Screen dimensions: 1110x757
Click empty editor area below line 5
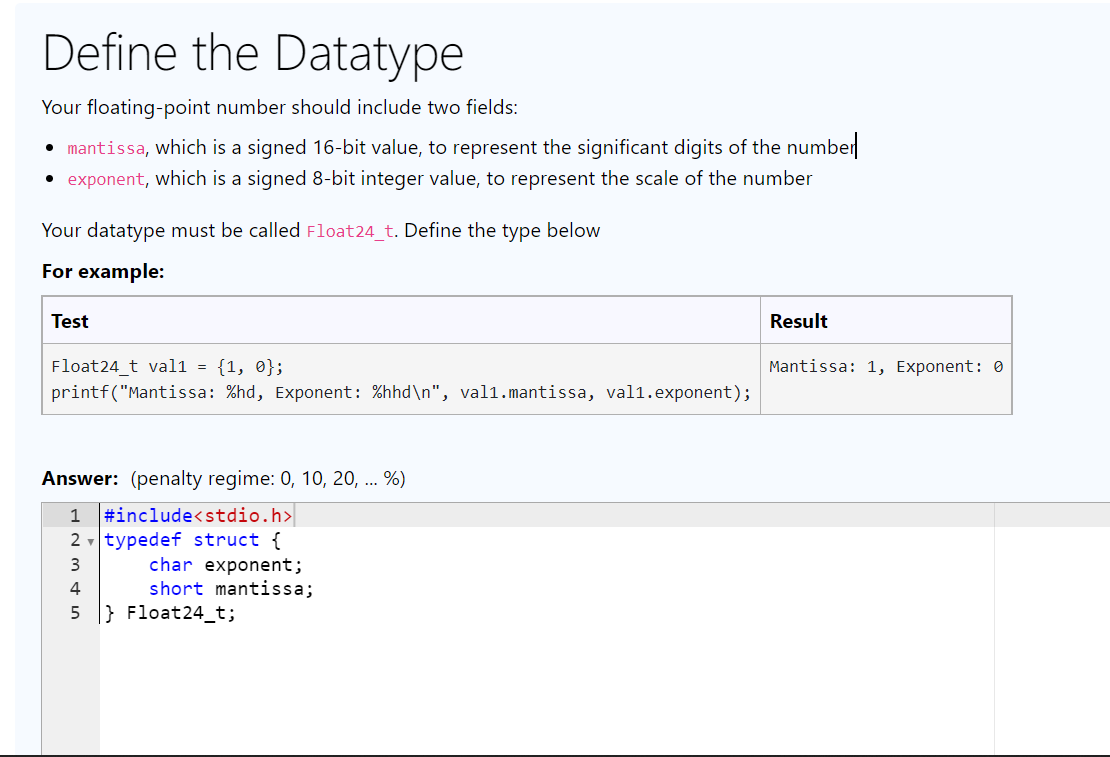pos(500,690)
